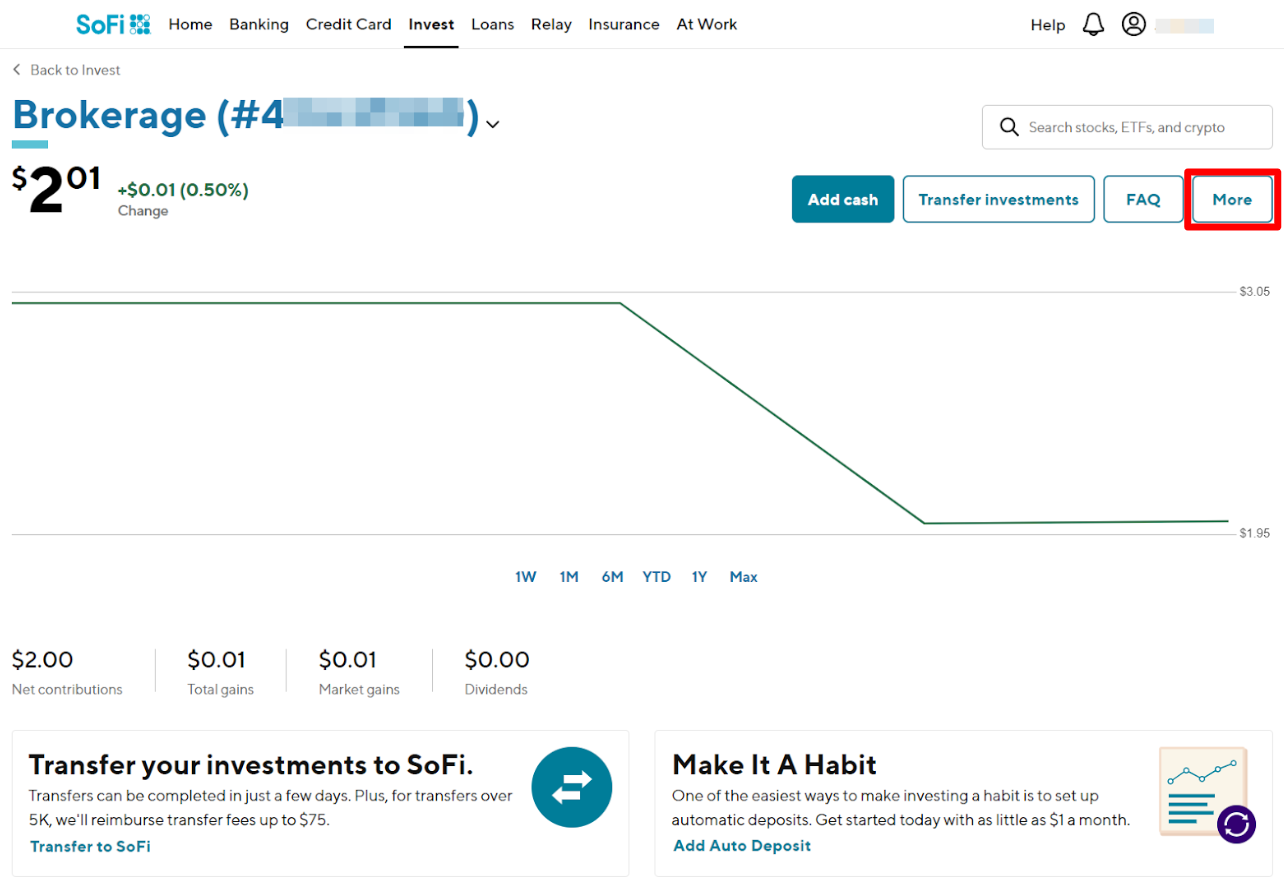Select the YTD chart range
This screenshot has width=1284, height=891.
pyautogui.click(x=657, y=577)
